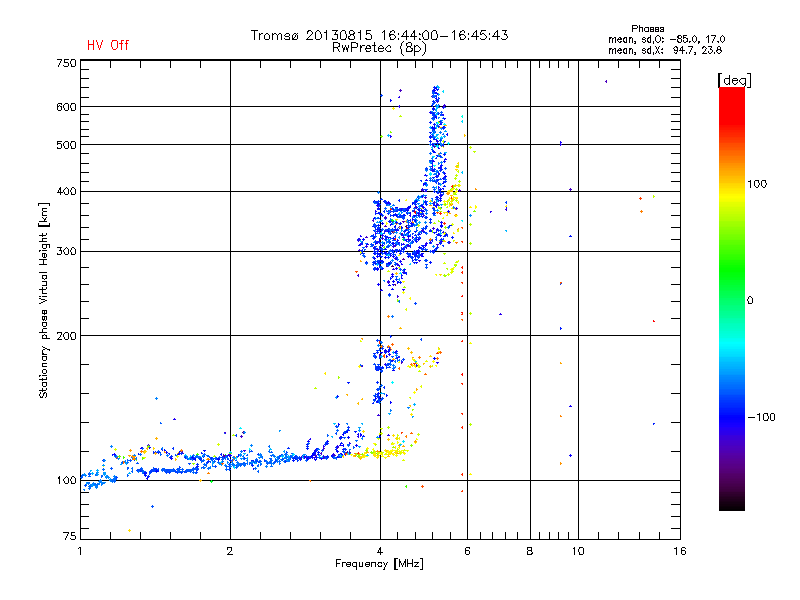The width and height of the screenshot is (800, 600).
Task: Click the '200' height axis label
Action: pos(66,336)
